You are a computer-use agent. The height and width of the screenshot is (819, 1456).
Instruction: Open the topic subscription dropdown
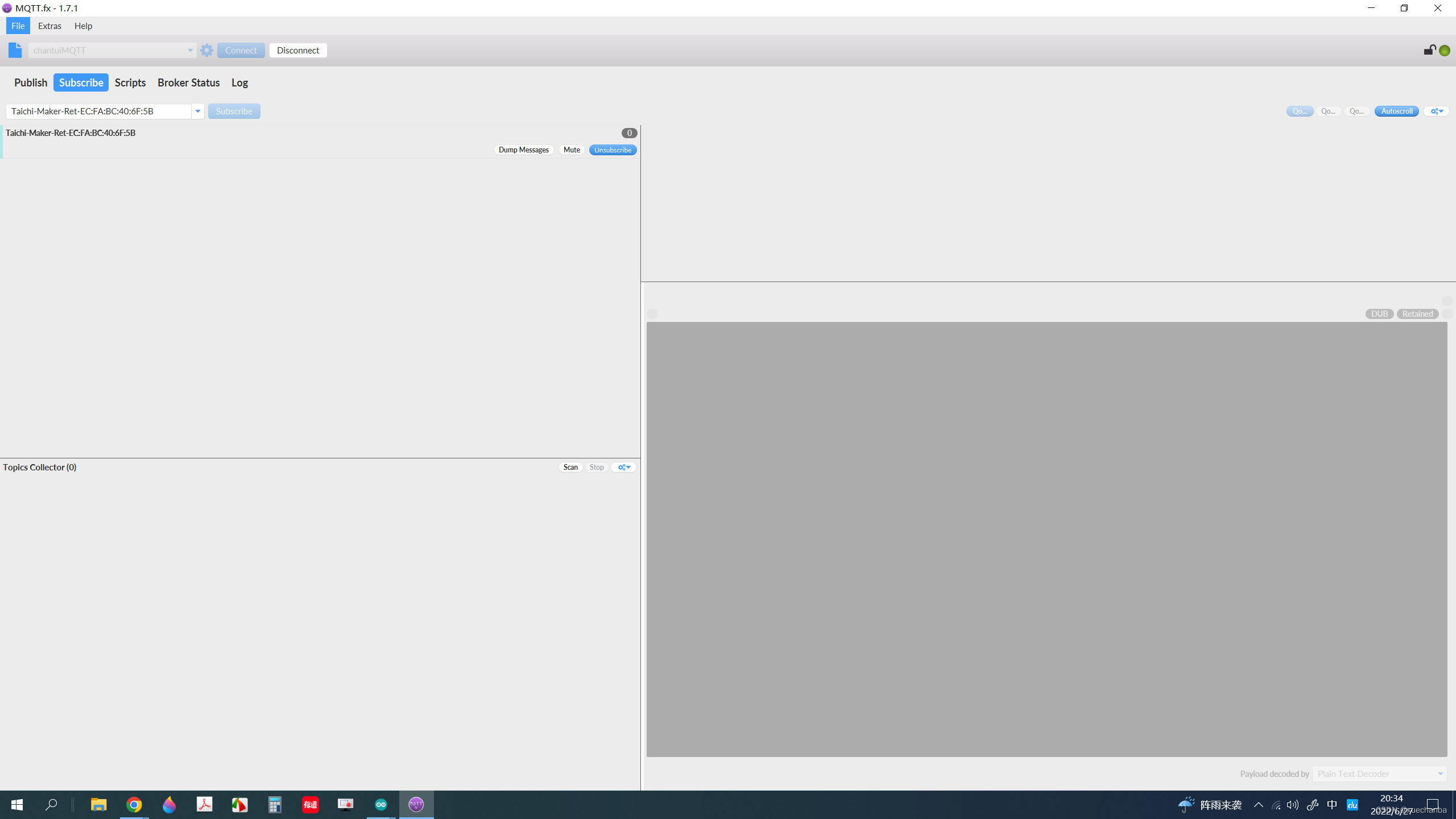tap(197, 110)
